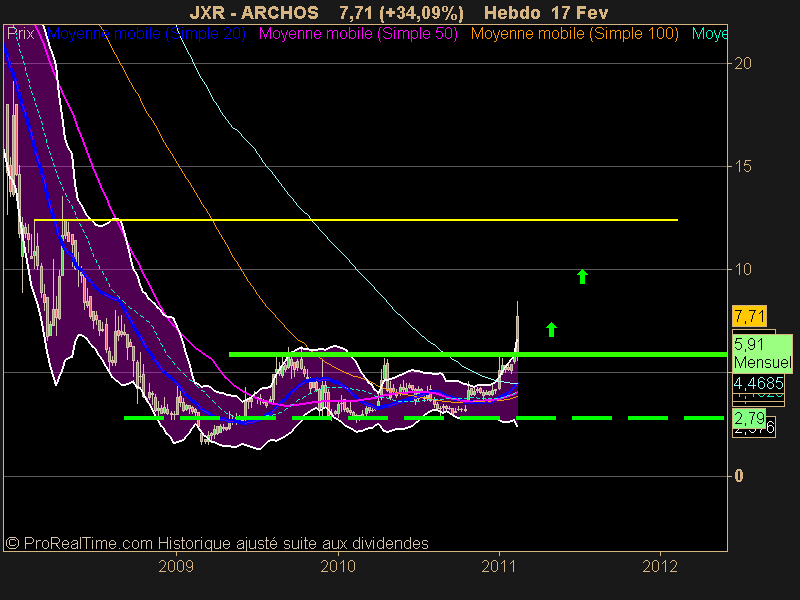Click the +34,09% change value
The image size is (800, 600).
[x=421, y=12]
